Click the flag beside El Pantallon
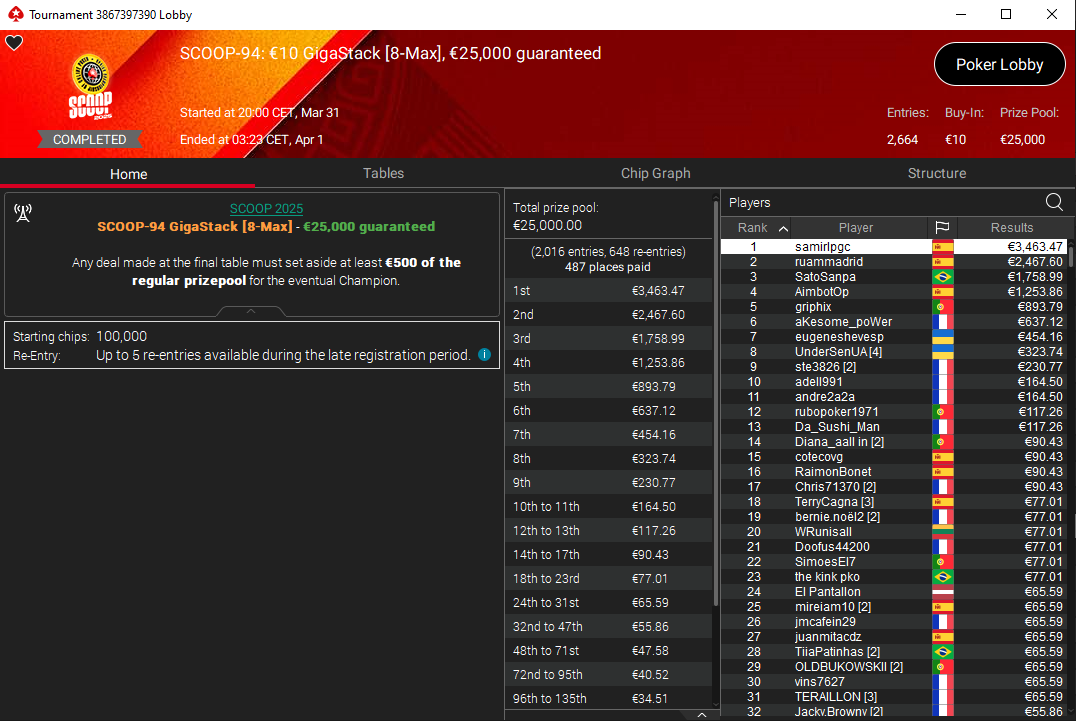 [x=943, y=591]
